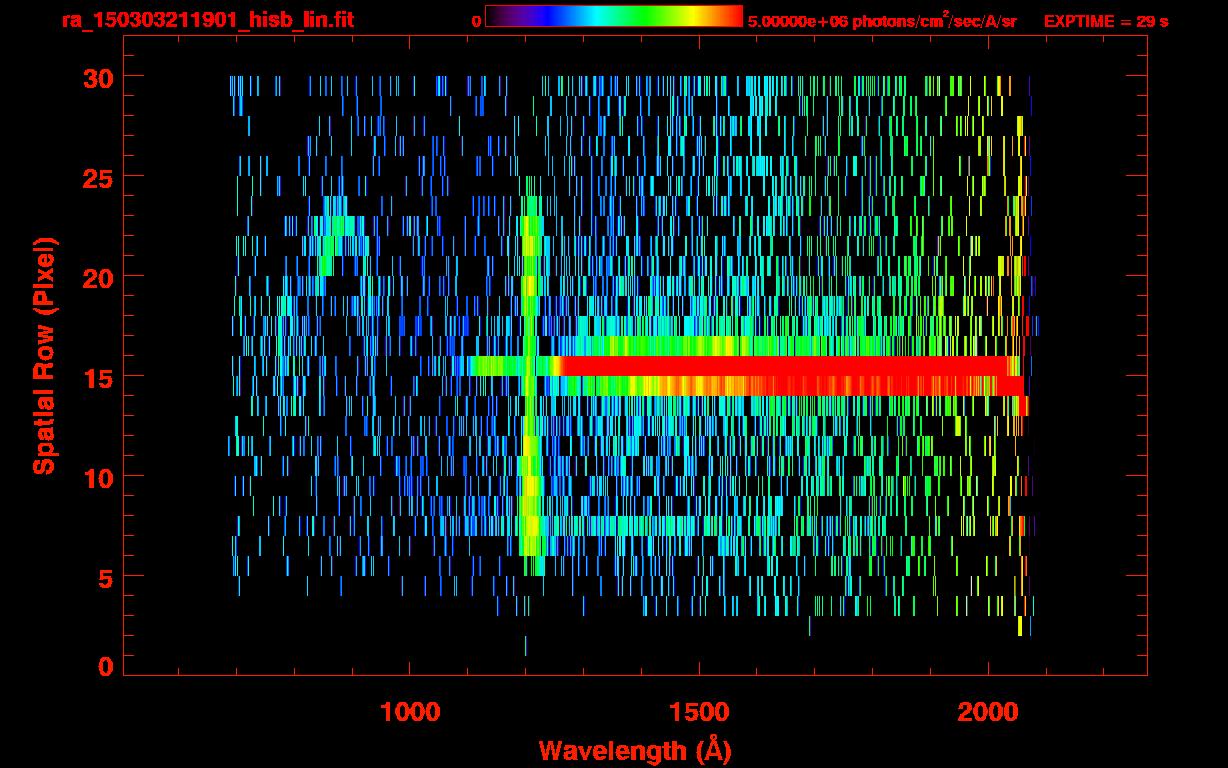The image size is (1228, 768).
Task: Click the EXPTIME = 29 s text
Action: [1106, 21]
